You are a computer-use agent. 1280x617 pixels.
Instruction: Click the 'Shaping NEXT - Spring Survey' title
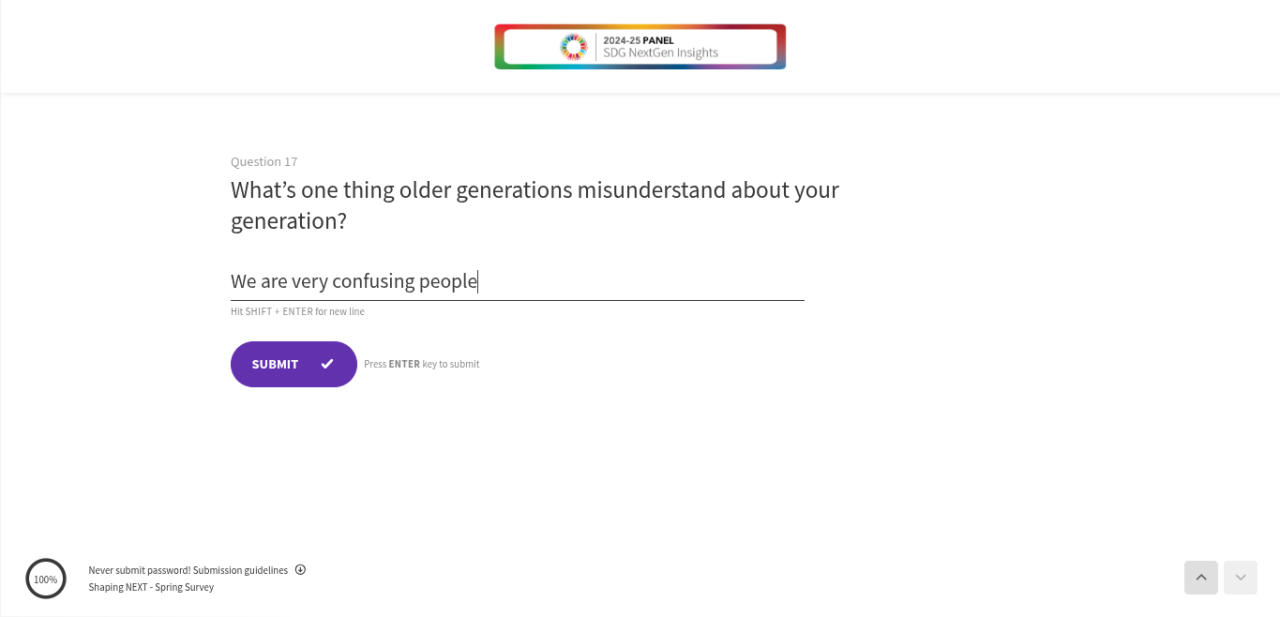(151, 587)
